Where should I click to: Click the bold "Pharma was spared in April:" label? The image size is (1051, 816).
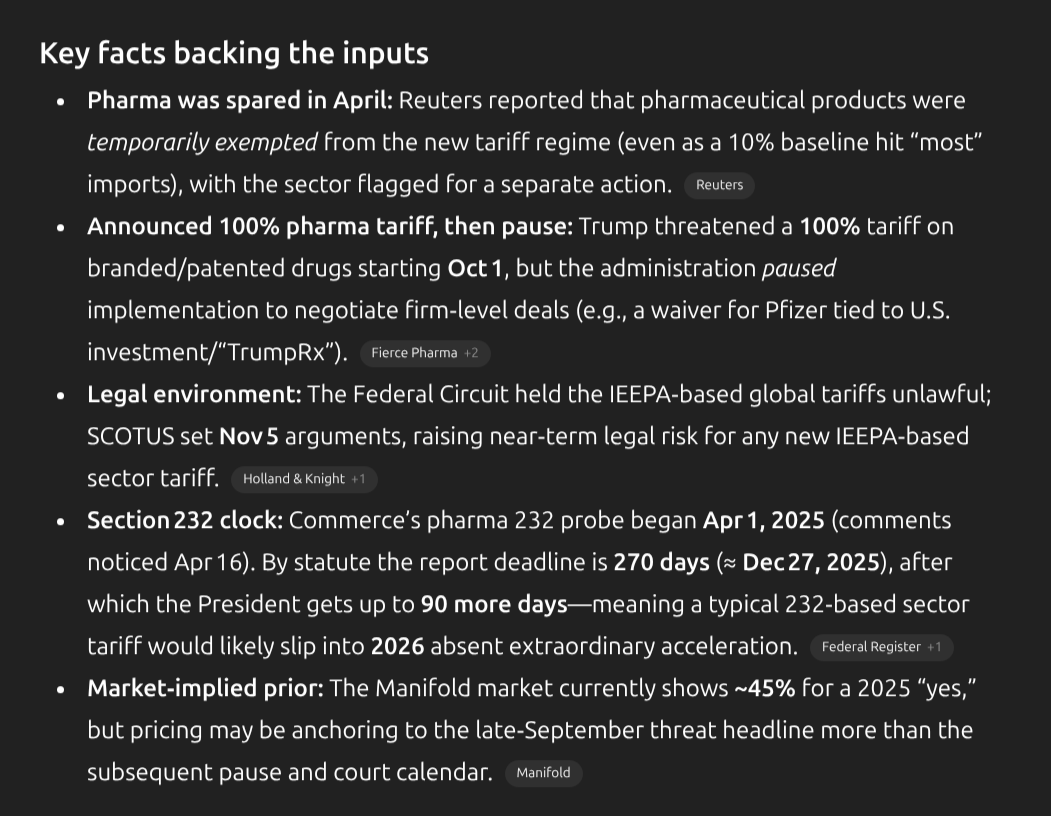pos(240,101)
